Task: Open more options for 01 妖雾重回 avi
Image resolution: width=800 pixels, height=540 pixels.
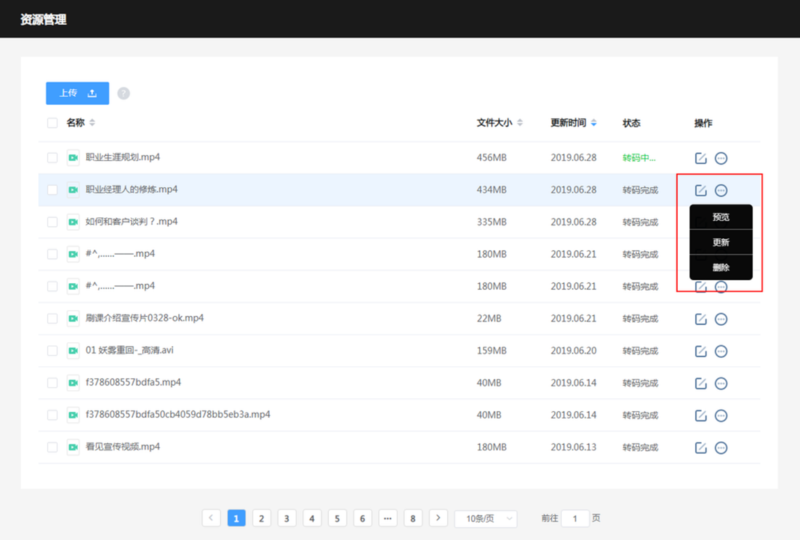Action: [721, 351]
